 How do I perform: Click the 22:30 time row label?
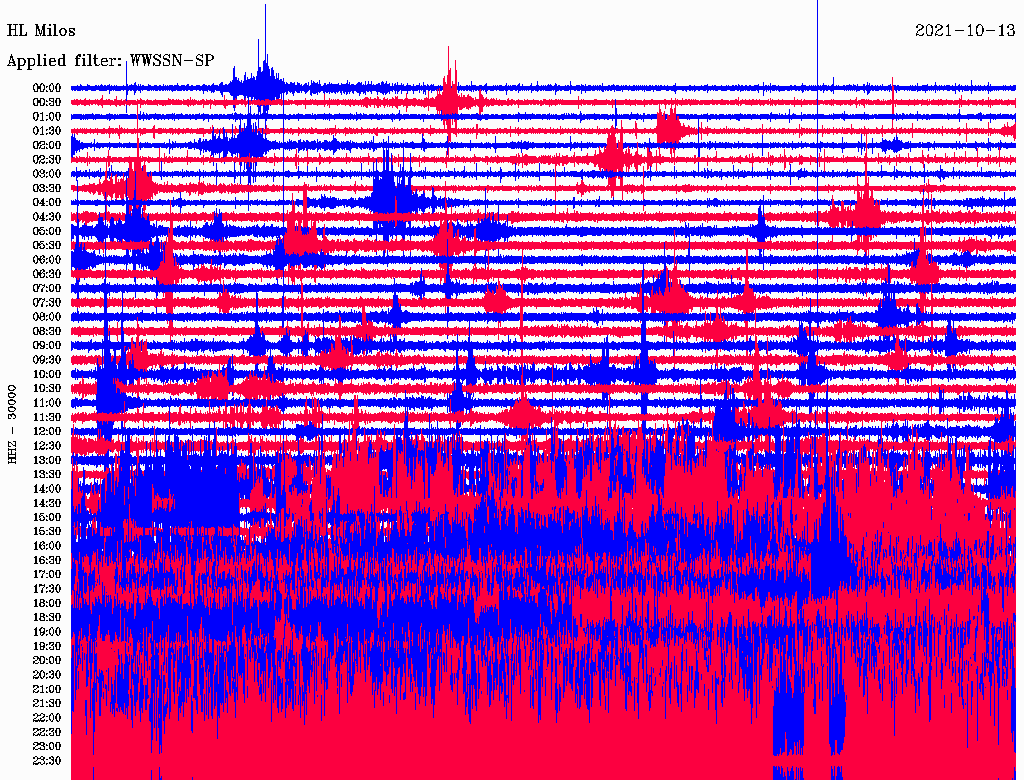(x=47, y=732)
